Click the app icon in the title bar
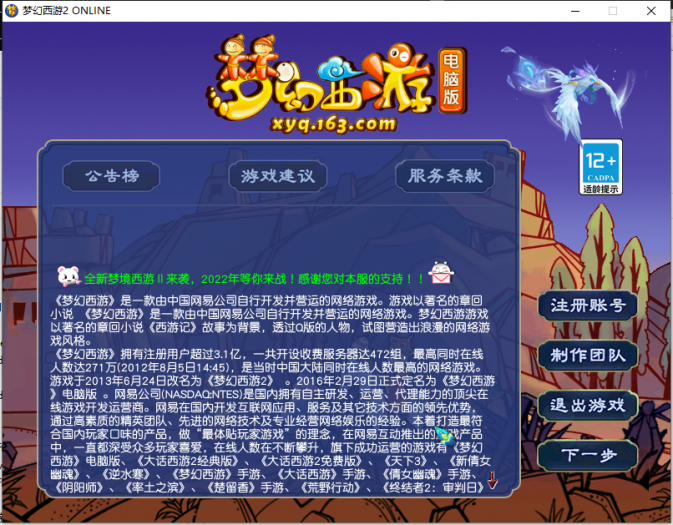Screen dimensions: 673x525 click(12, 10)
